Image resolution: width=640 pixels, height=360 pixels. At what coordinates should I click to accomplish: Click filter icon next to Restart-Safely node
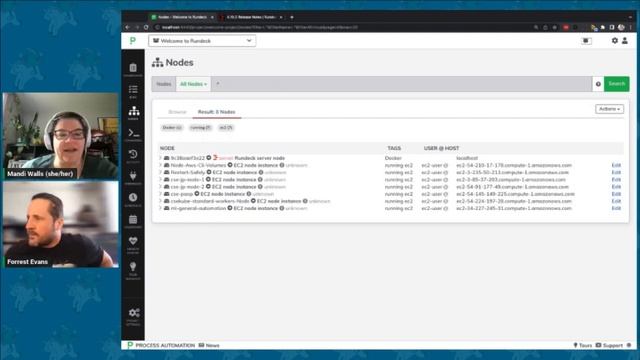[209, 172]
